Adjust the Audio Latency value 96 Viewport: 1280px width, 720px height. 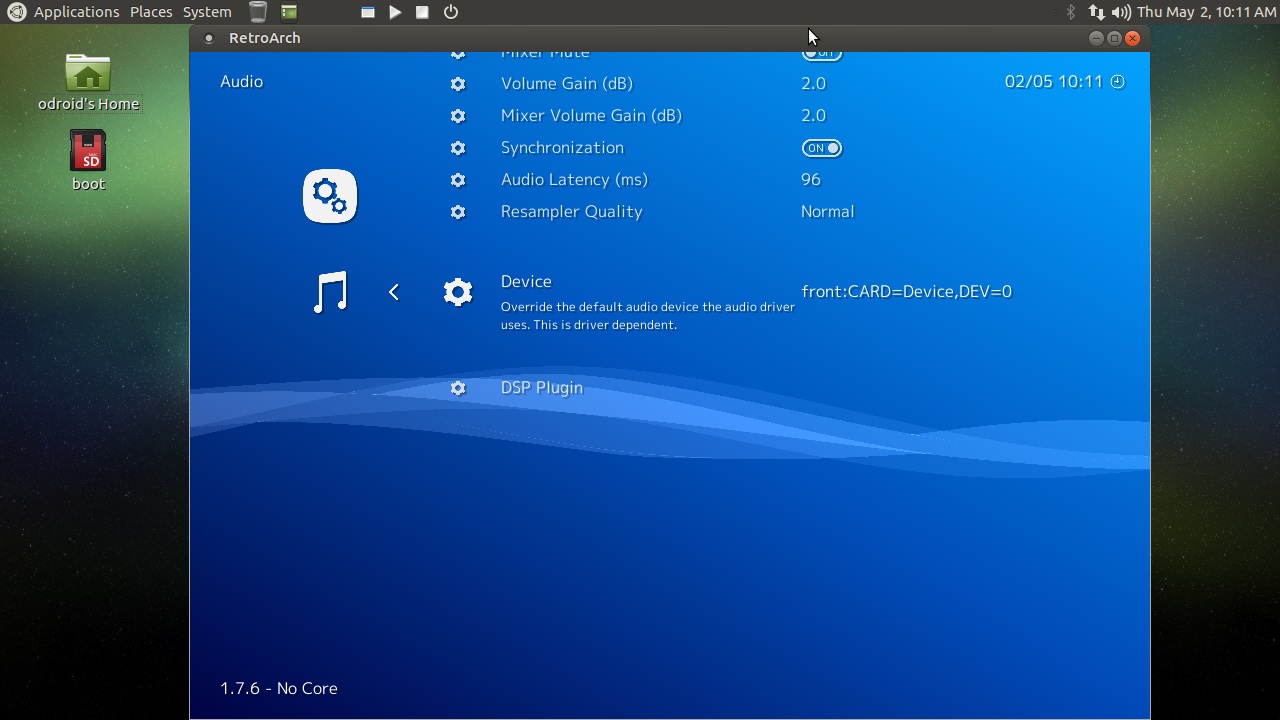[810, 180]
